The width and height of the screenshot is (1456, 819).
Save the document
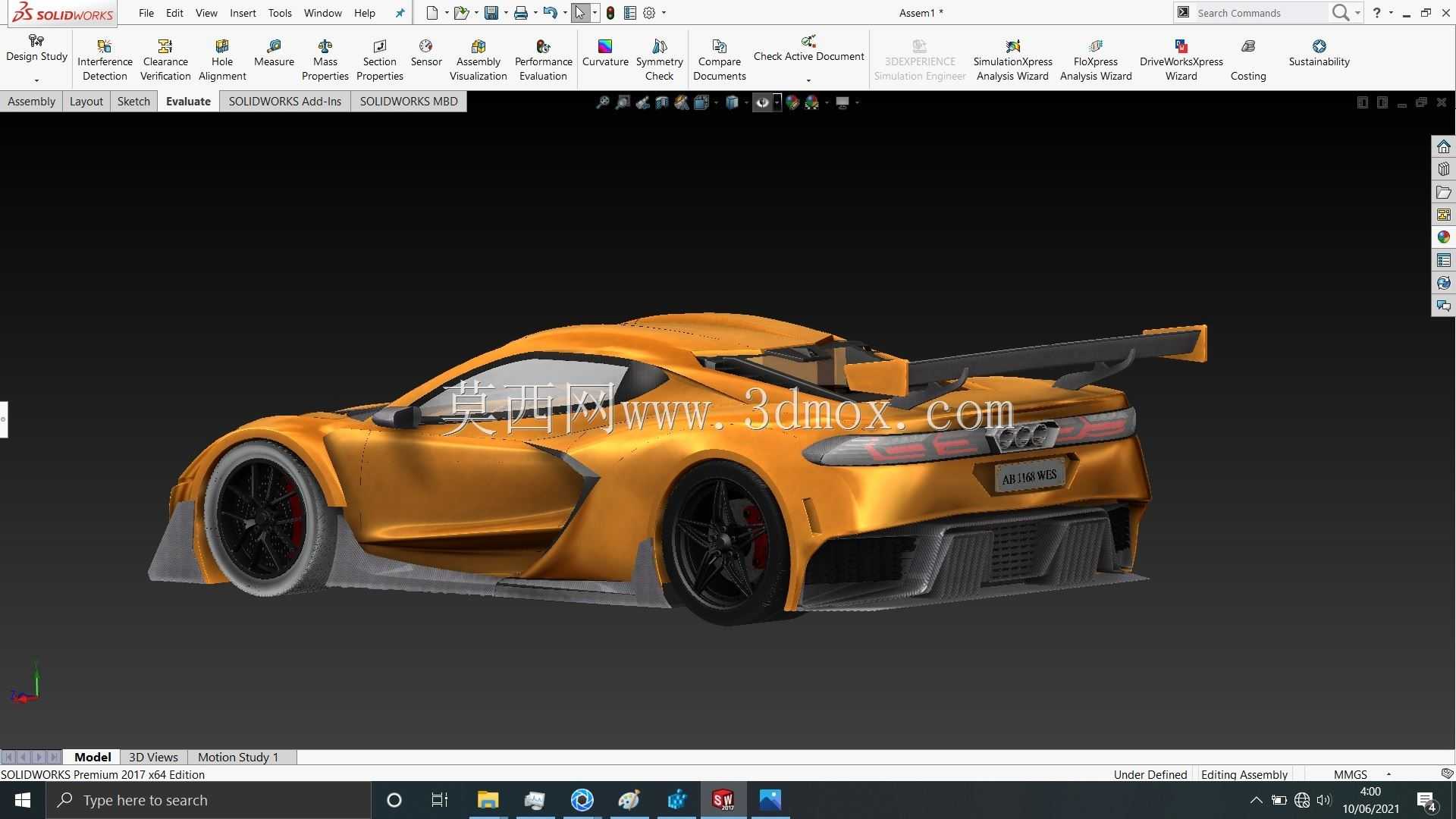491,13
